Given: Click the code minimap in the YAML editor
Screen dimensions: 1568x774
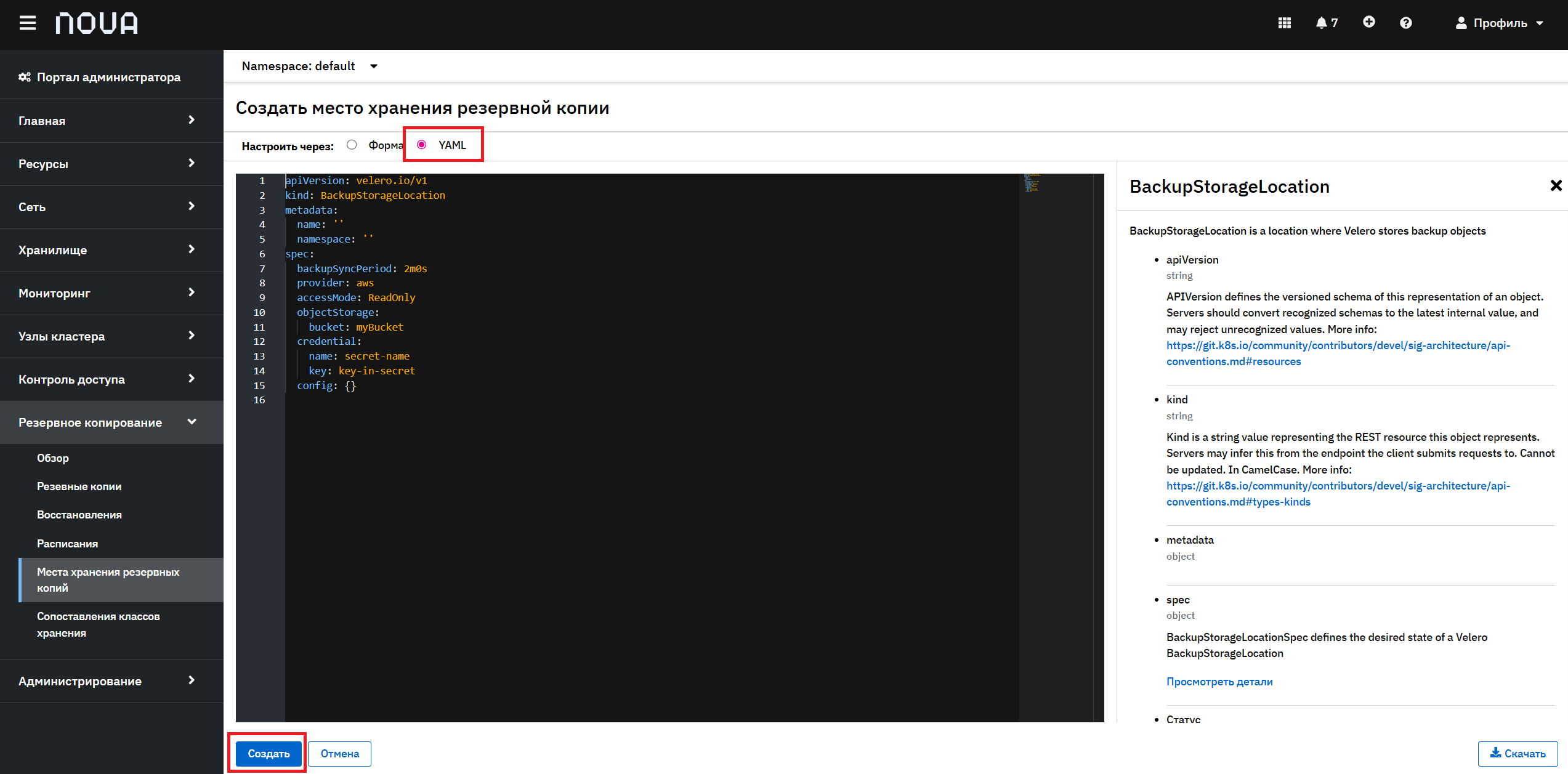Looking at the screenshot, I should click(x=1032, y=183).
